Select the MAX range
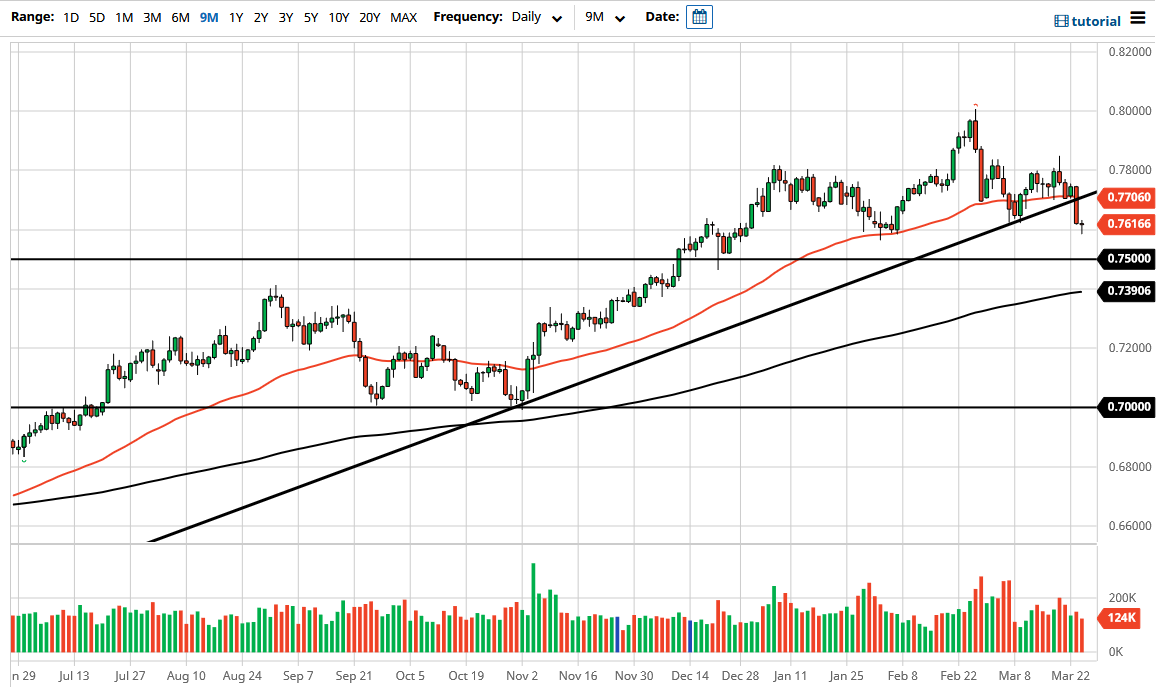The height and width of the screenshot is (691, 1161). (x=403, y=17)
